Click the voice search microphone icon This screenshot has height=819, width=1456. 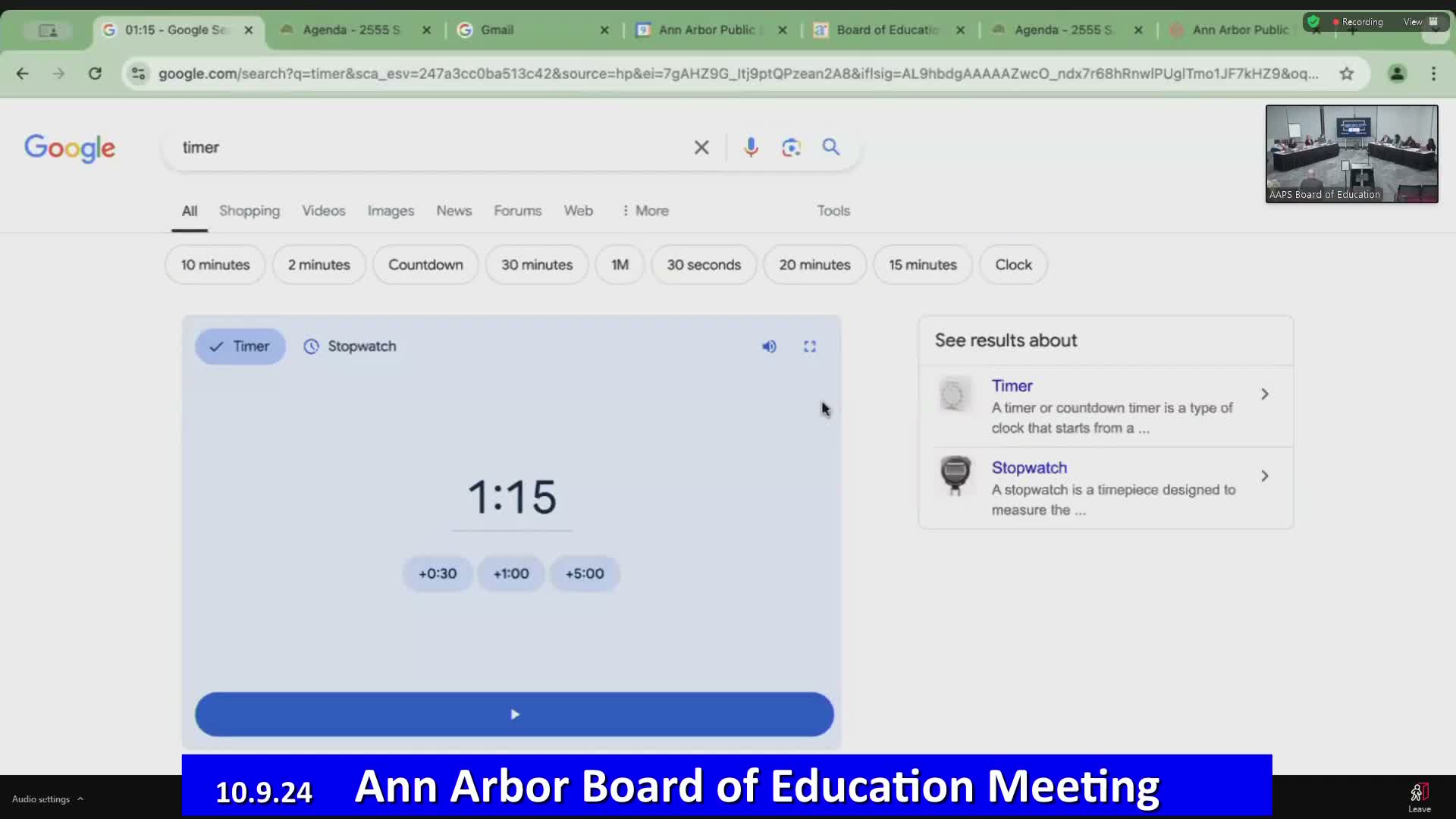[x=751, y=147]
